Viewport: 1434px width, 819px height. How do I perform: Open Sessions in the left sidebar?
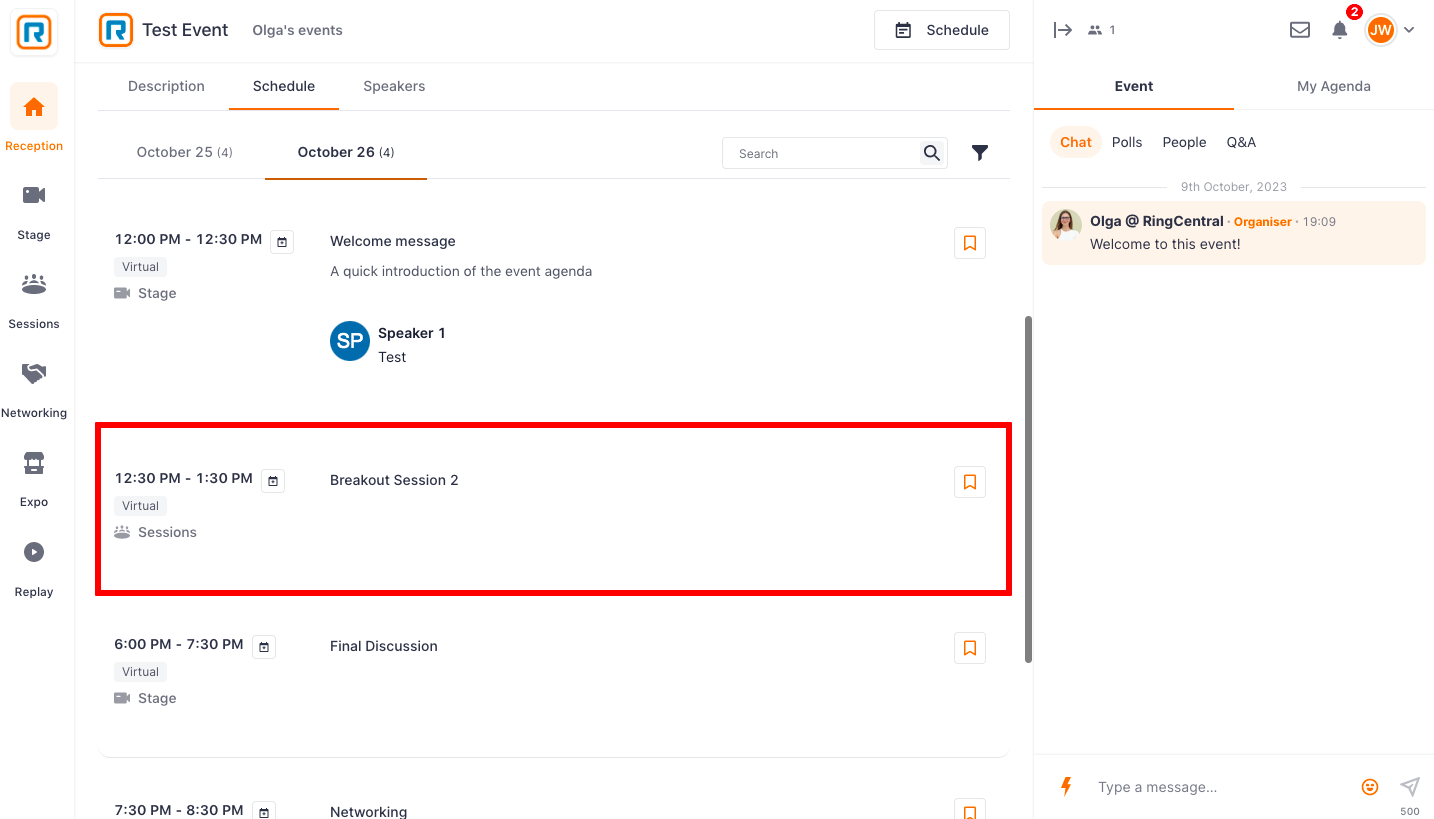click(34, 299)
